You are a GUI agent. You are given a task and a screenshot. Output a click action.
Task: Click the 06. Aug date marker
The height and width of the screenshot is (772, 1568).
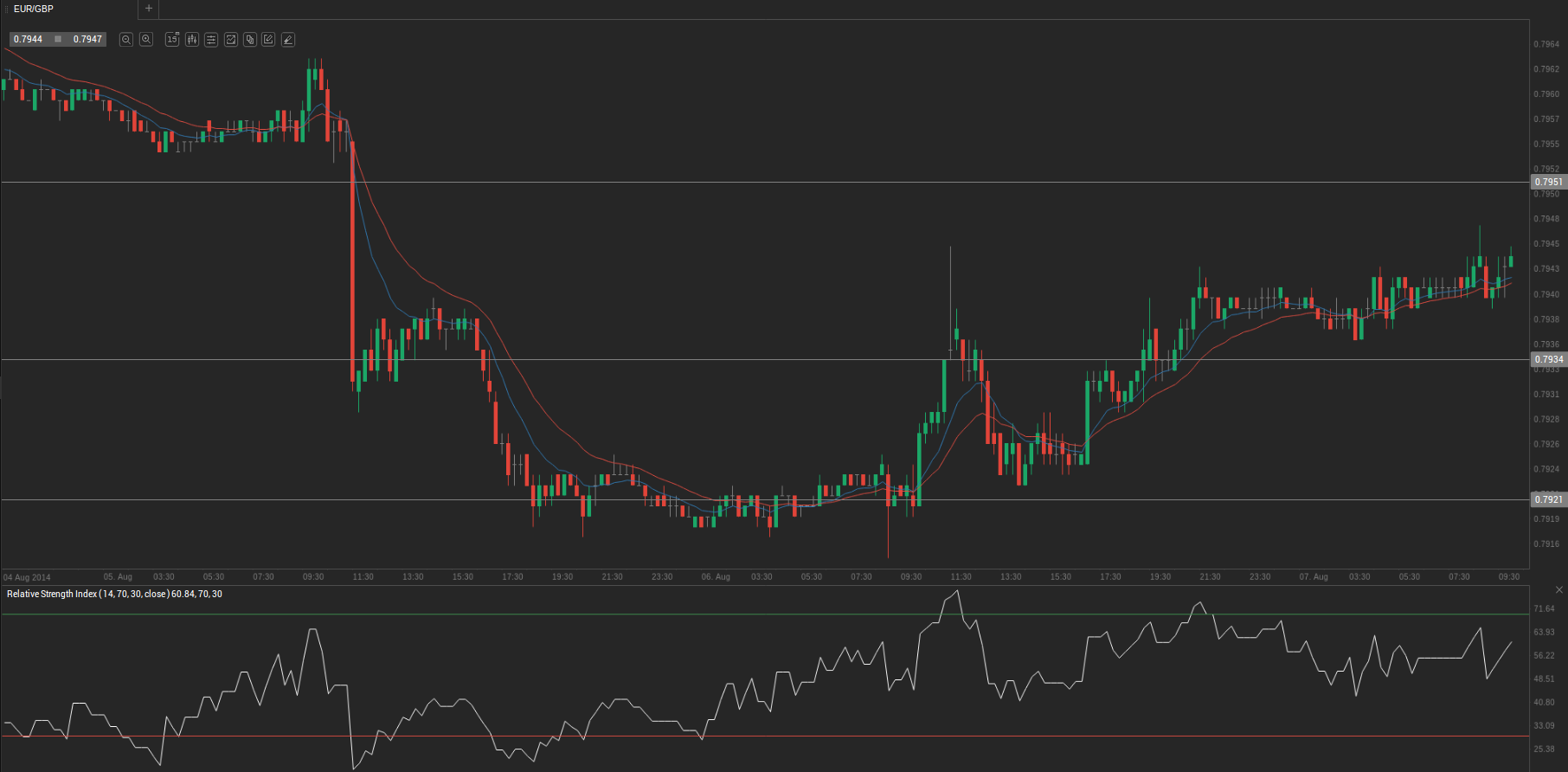(x=716, y=577)
